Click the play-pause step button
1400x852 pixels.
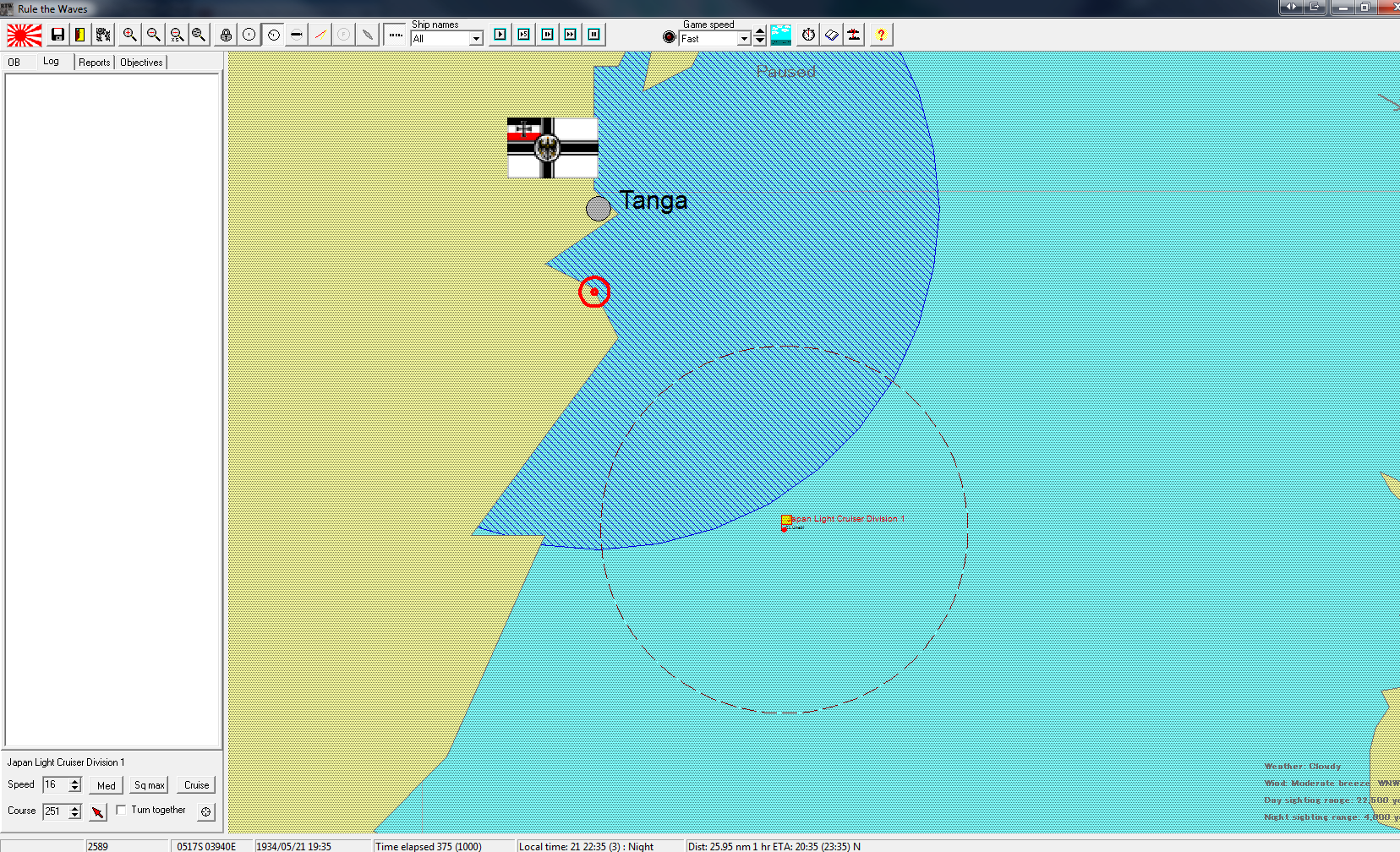click(x=547, y=34)
